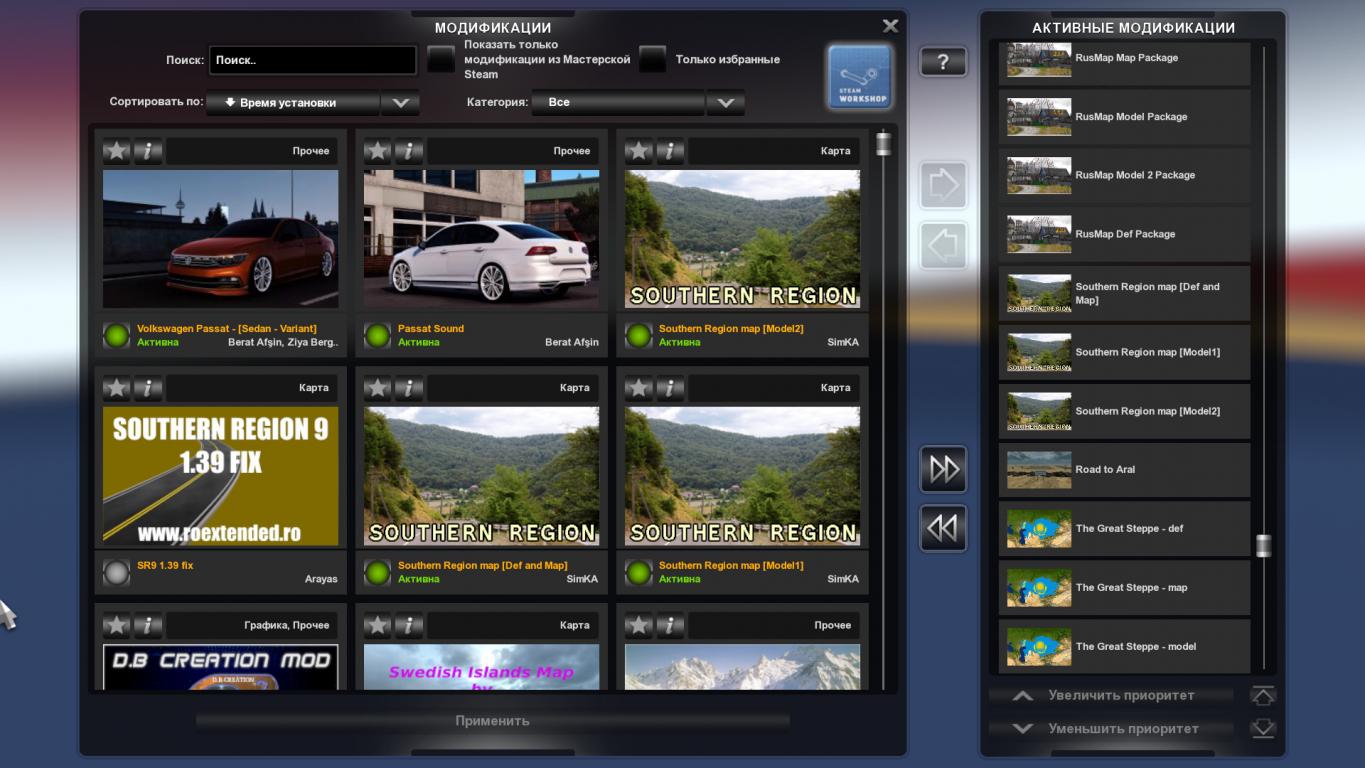Click into the mod search field
The image size is (1365, 768).
(312, 60)
